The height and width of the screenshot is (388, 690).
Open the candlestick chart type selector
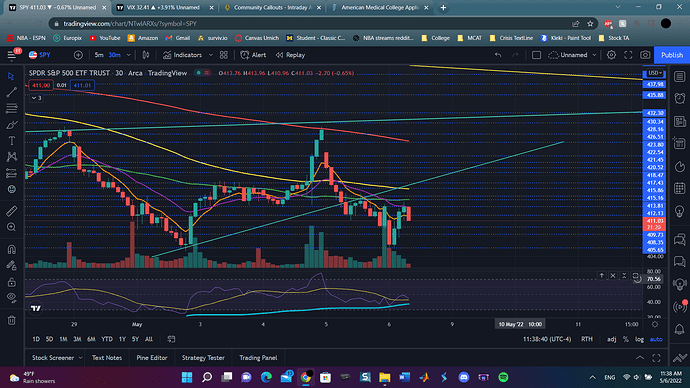[x=146, y=55]
